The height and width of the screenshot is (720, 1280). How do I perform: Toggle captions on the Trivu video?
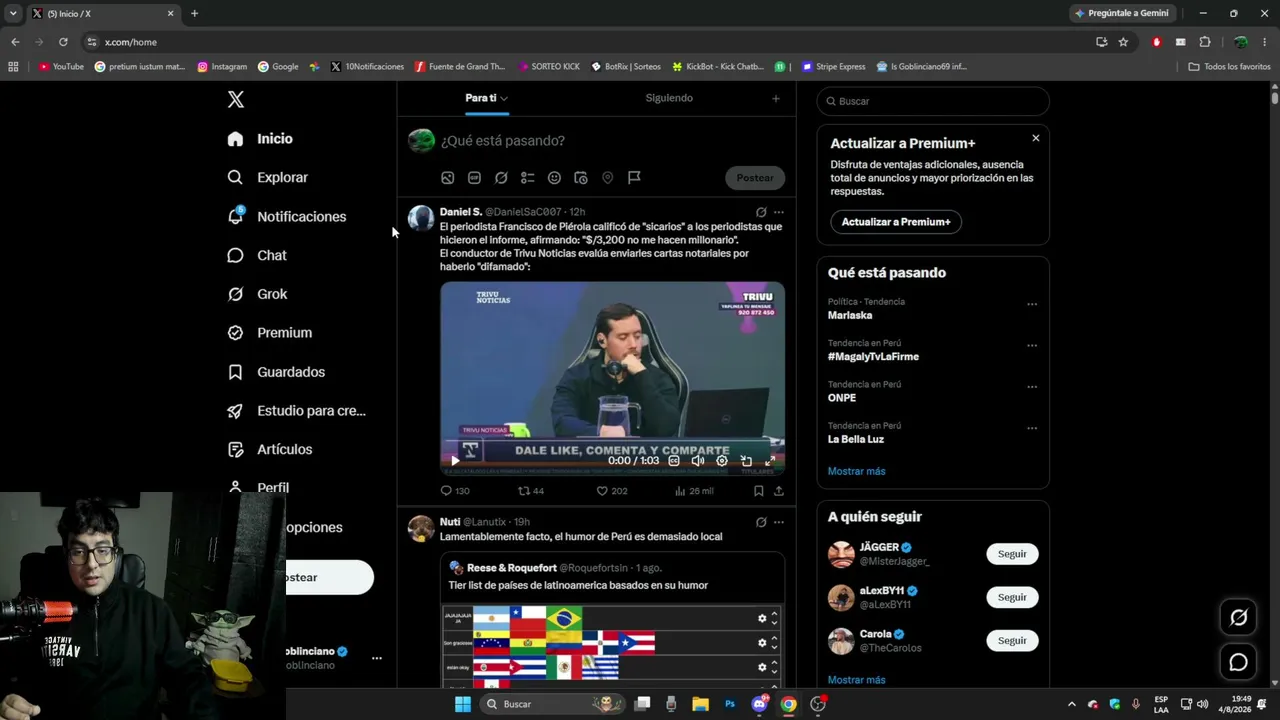click(674, 461)
